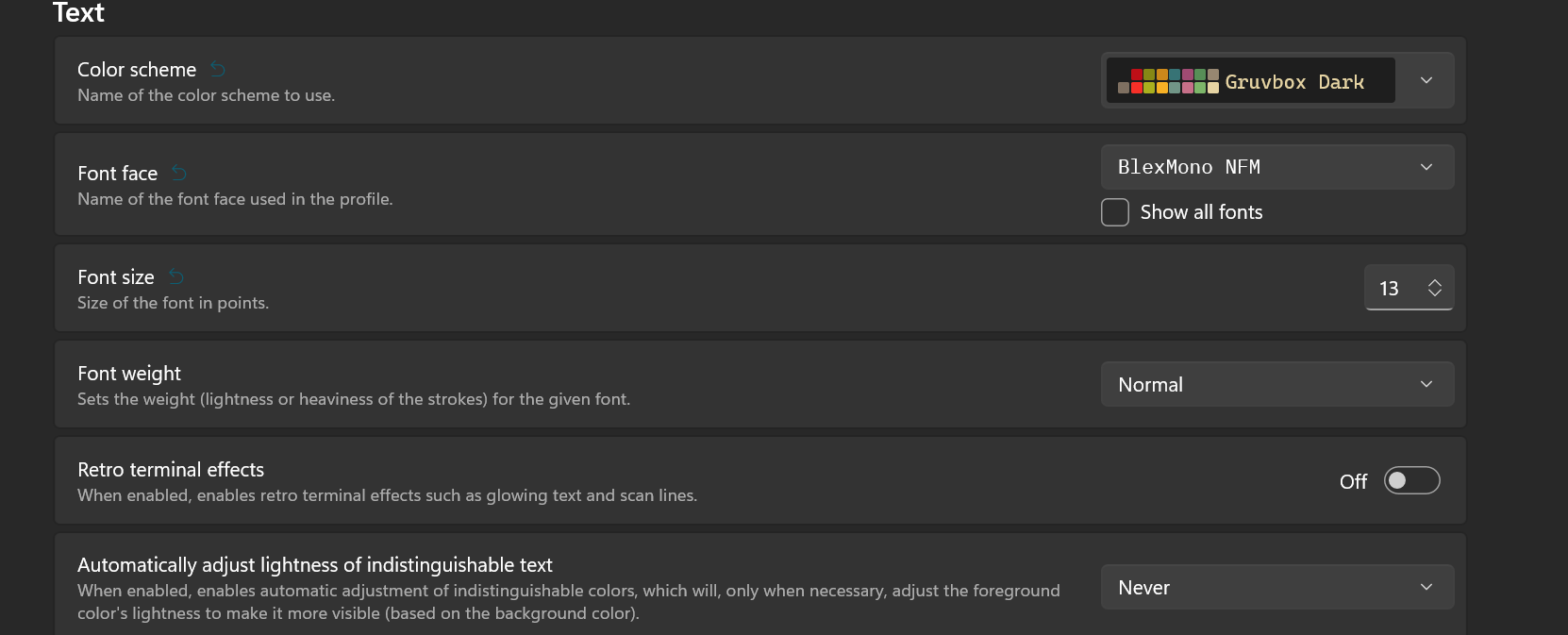Click the Font weight dropdown chevron
The height and width of the screenshot is (635, 1568).
1426,384
